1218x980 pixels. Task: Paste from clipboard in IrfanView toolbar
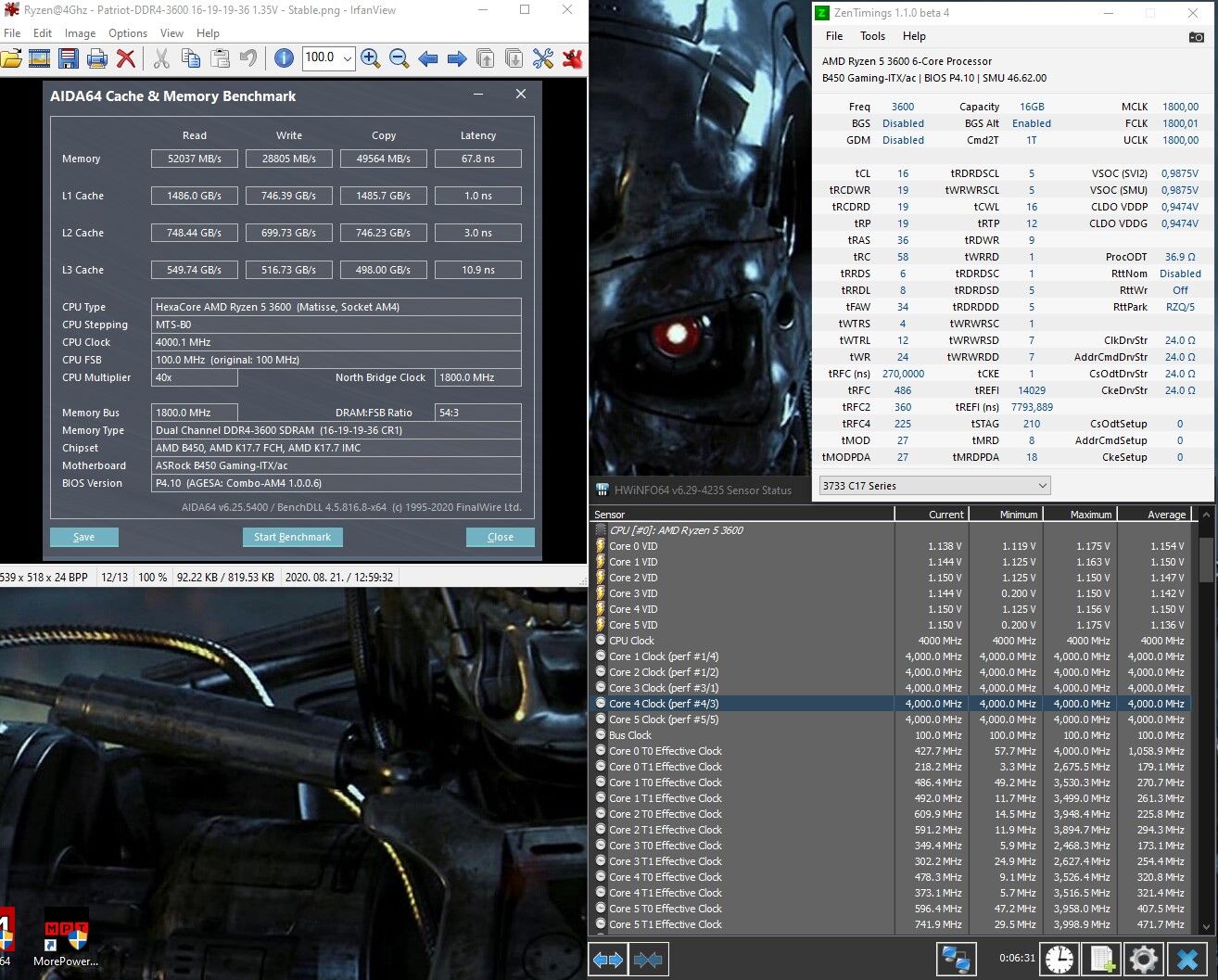tap(220, 58)
